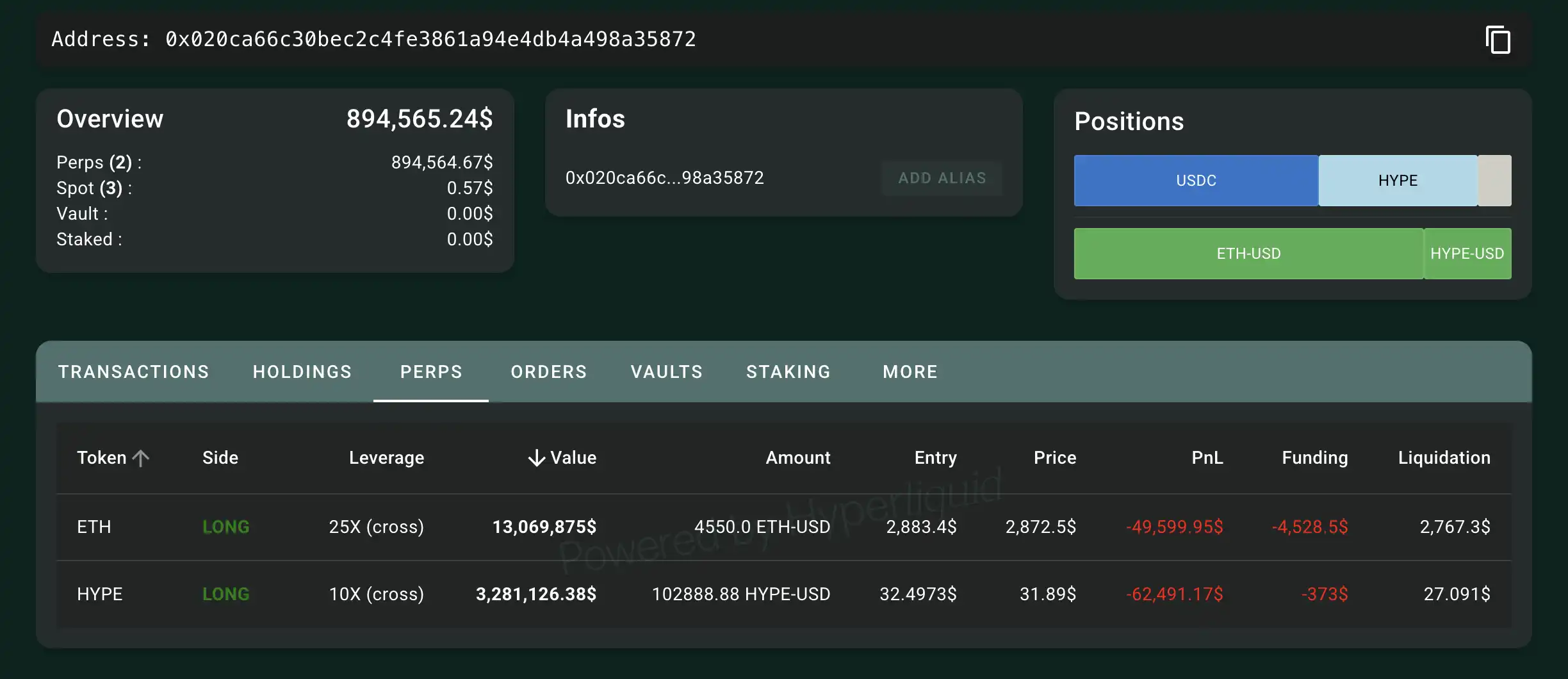Image resolution: width=1568 pixels, height=679 pixels.
Task: Switch to the Holdings tab
Action: [302, 372]
